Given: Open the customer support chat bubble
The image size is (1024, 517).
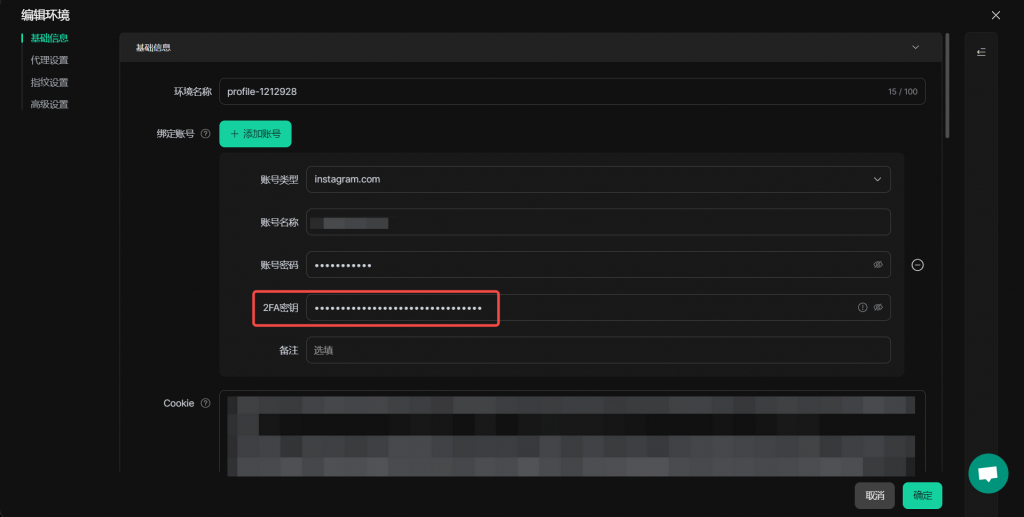Looking at the screenshot, I should click(987, 474).
